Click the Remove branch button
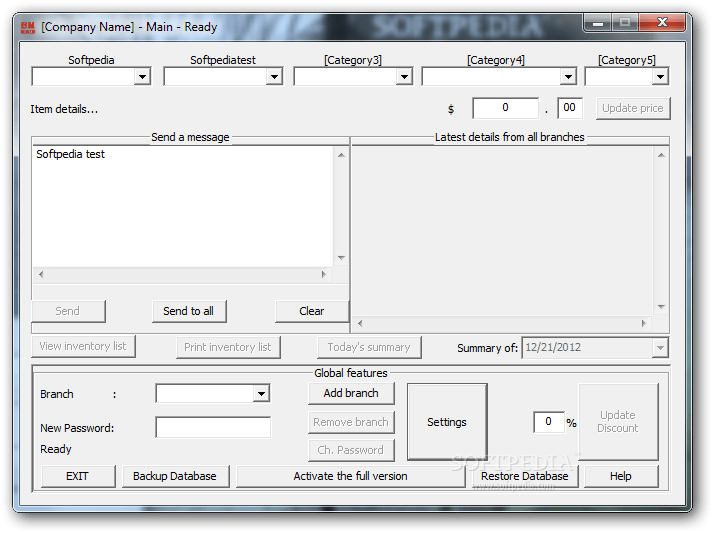 (351, 422)
